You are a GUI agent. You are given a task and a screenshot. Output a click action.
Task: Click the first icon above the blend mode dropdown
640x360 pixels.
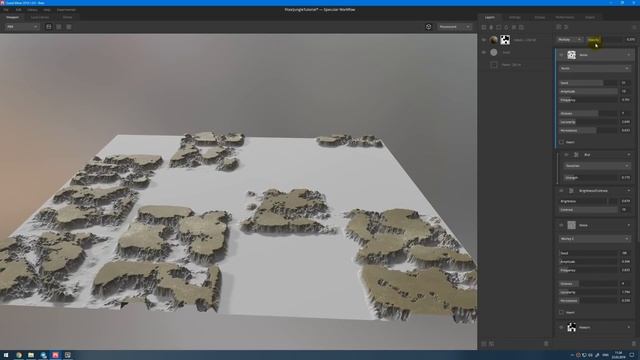click(559, 27)
